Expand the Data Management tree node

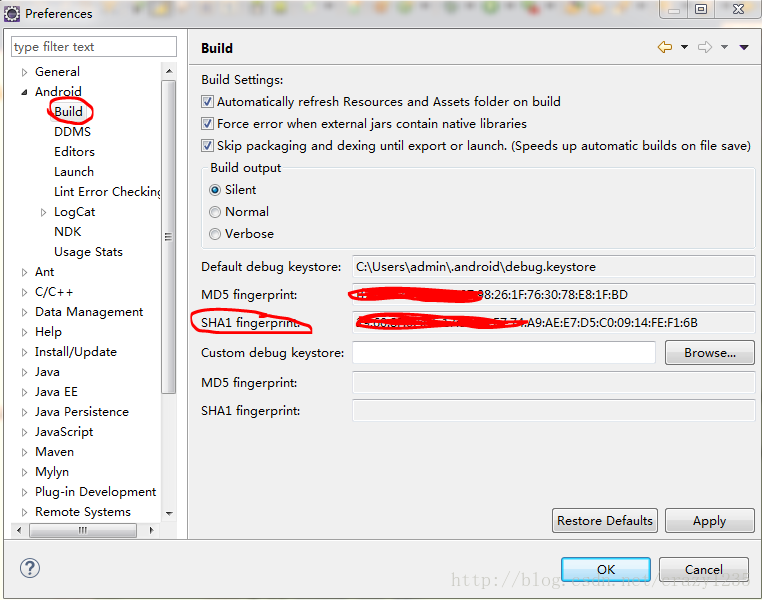coord(24,312)
